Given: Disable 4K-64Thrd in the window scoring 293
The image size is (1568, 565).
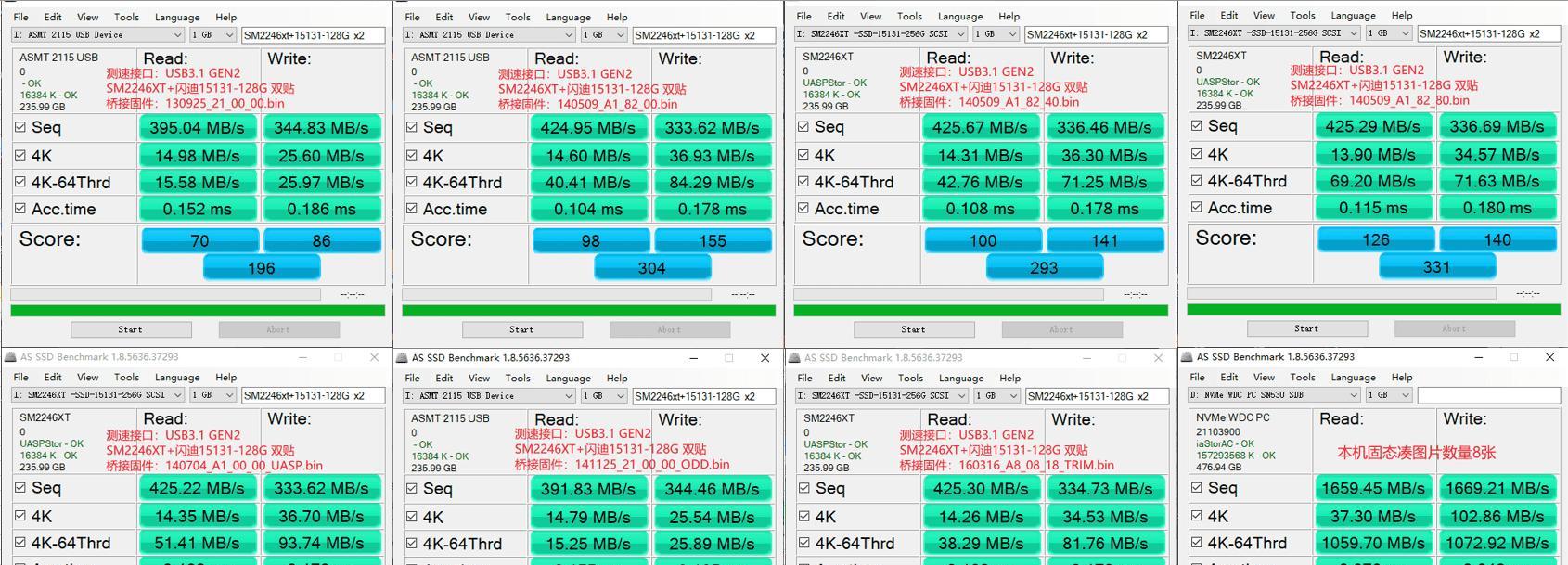Looking at the screenshot, I should (x=803, y=182).
